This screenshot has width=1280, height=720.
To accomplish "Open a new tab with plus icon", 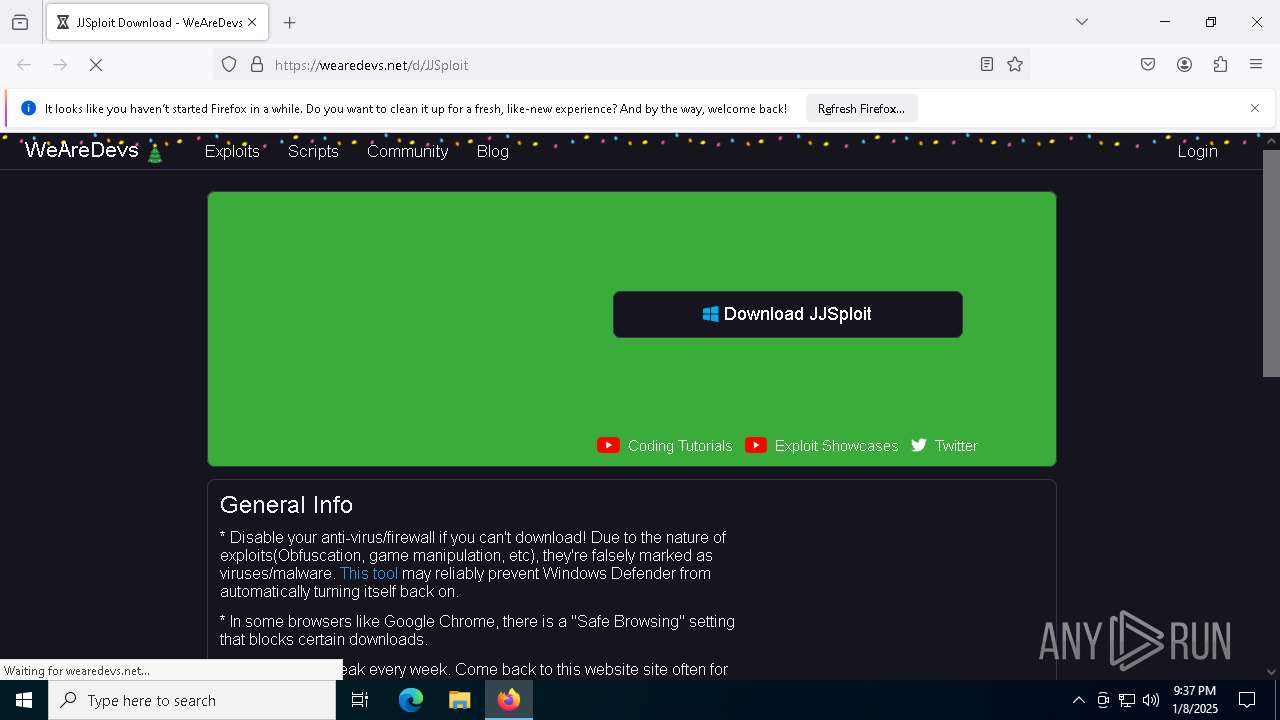I will coord(290,22).
